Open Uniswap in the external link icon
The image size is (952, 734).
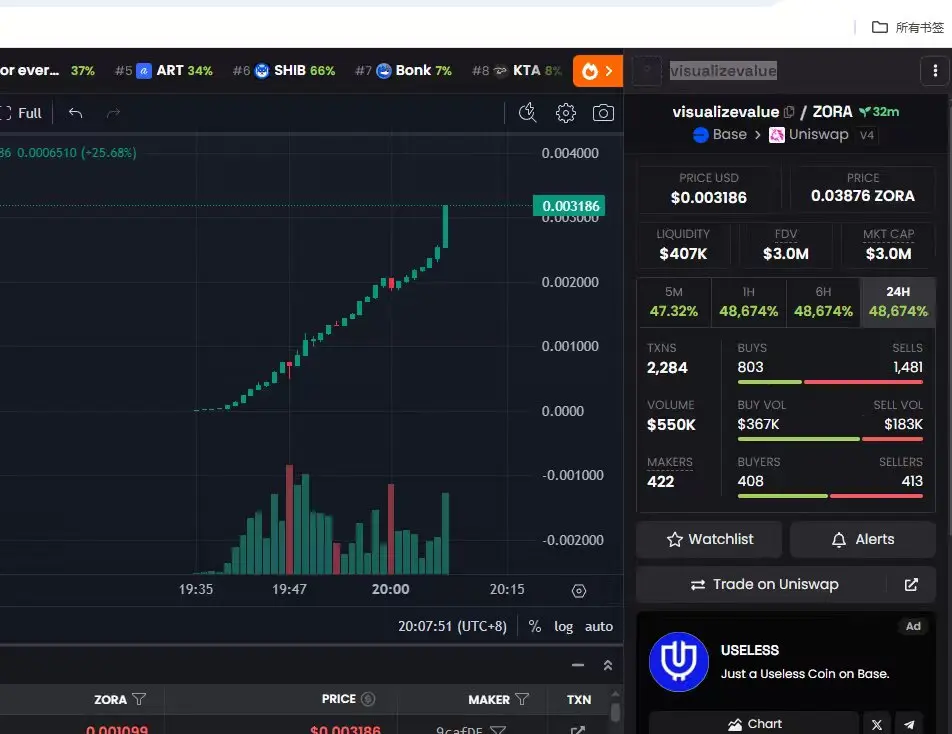click(x=911, y=584)
